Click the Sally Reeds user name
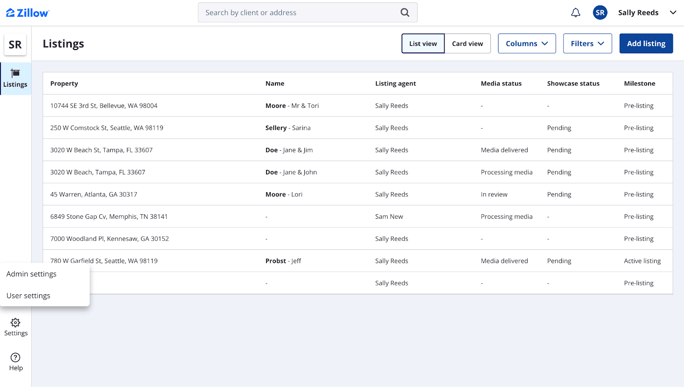 click(x=638, y=13)
